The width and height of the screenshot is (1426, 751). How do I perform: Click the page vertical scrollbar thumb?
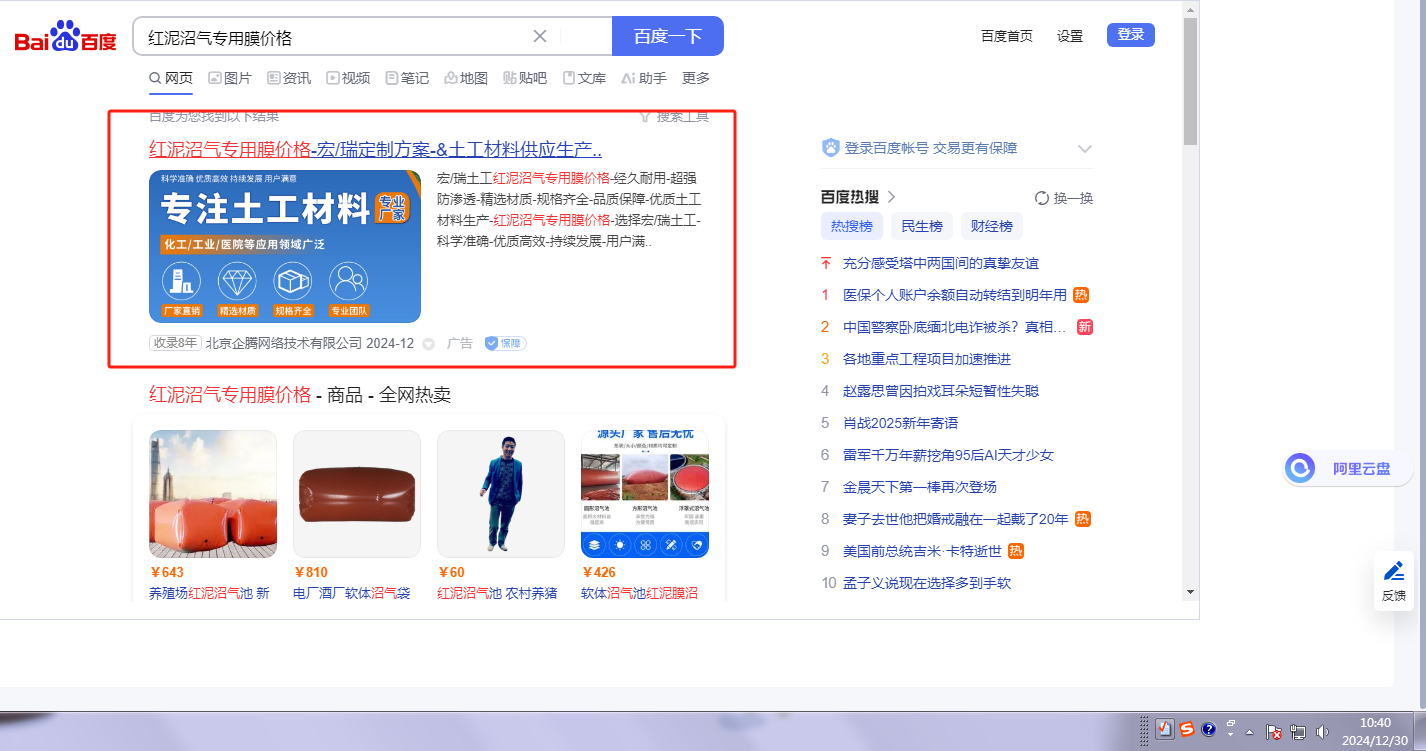click(1190, 82)
